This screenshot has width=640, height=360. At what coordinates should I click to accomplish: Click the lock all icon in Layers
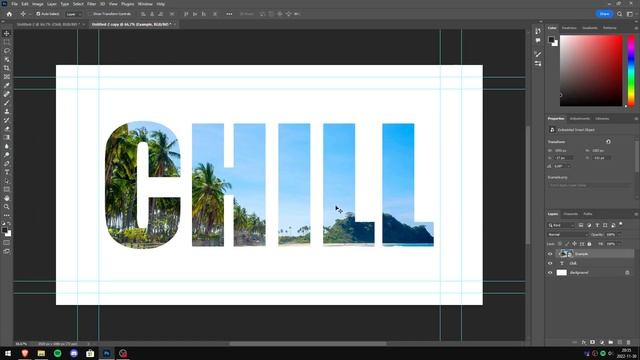click(589, 244)
